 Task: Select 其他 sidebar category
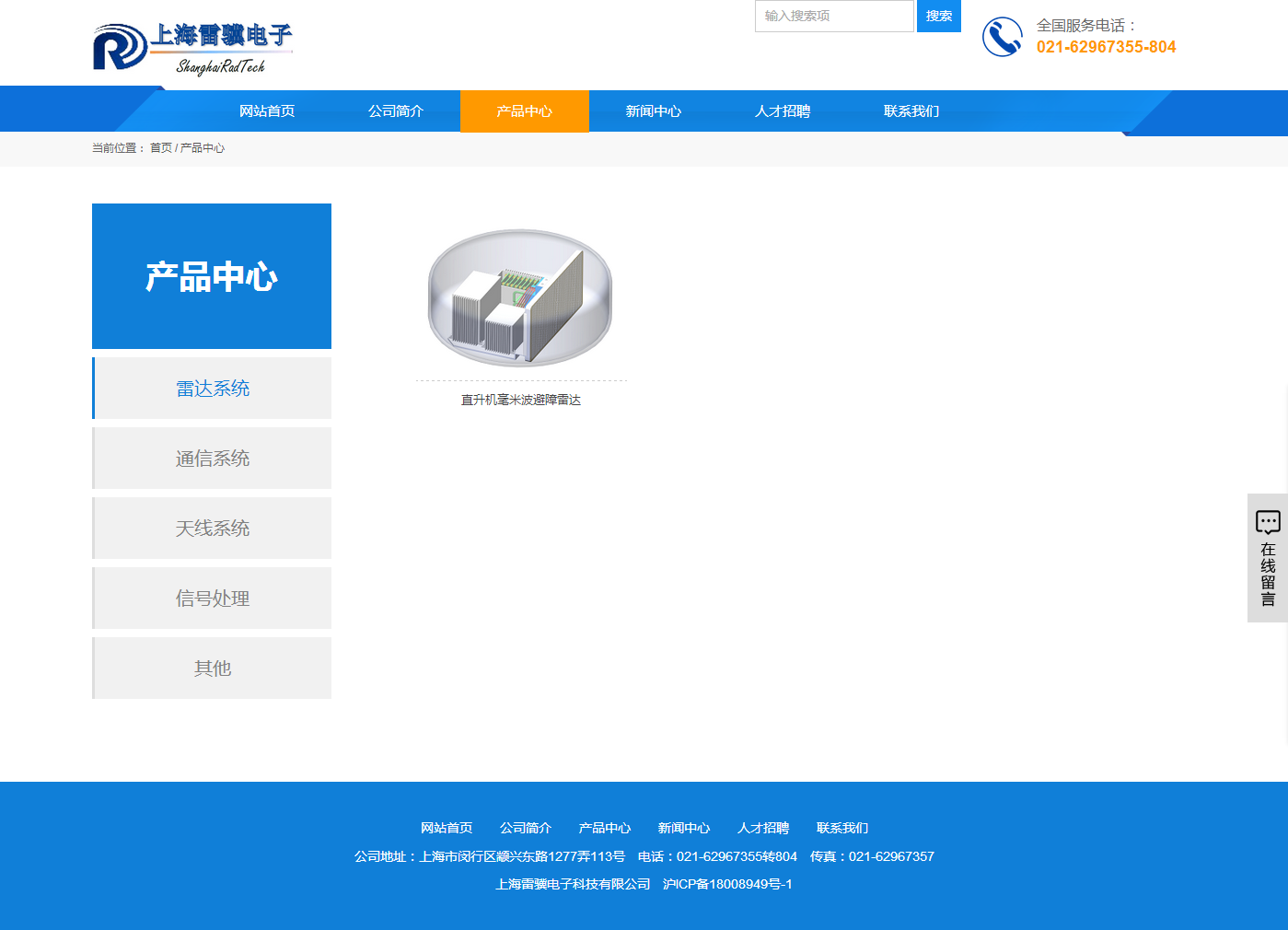212,668
